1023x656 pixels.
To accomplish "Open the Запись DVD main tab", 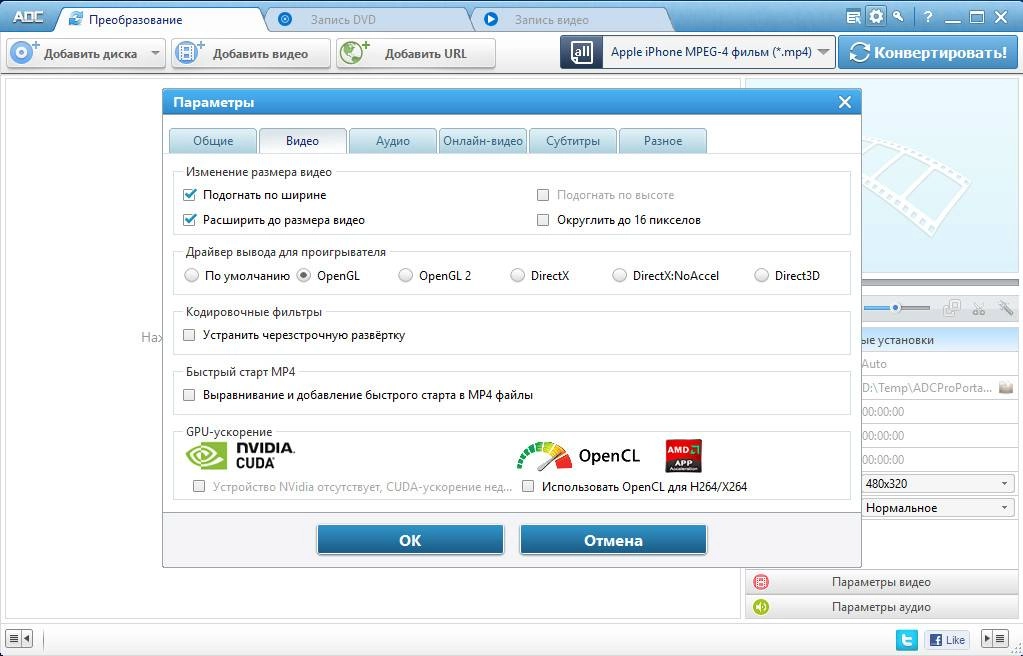I will 367,20.
